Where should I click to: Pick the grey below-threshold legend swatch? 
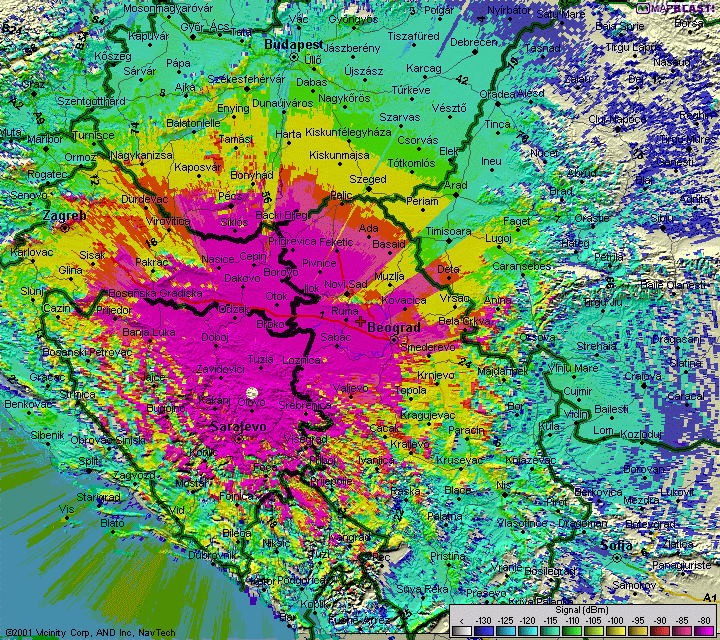coord(461,630)
